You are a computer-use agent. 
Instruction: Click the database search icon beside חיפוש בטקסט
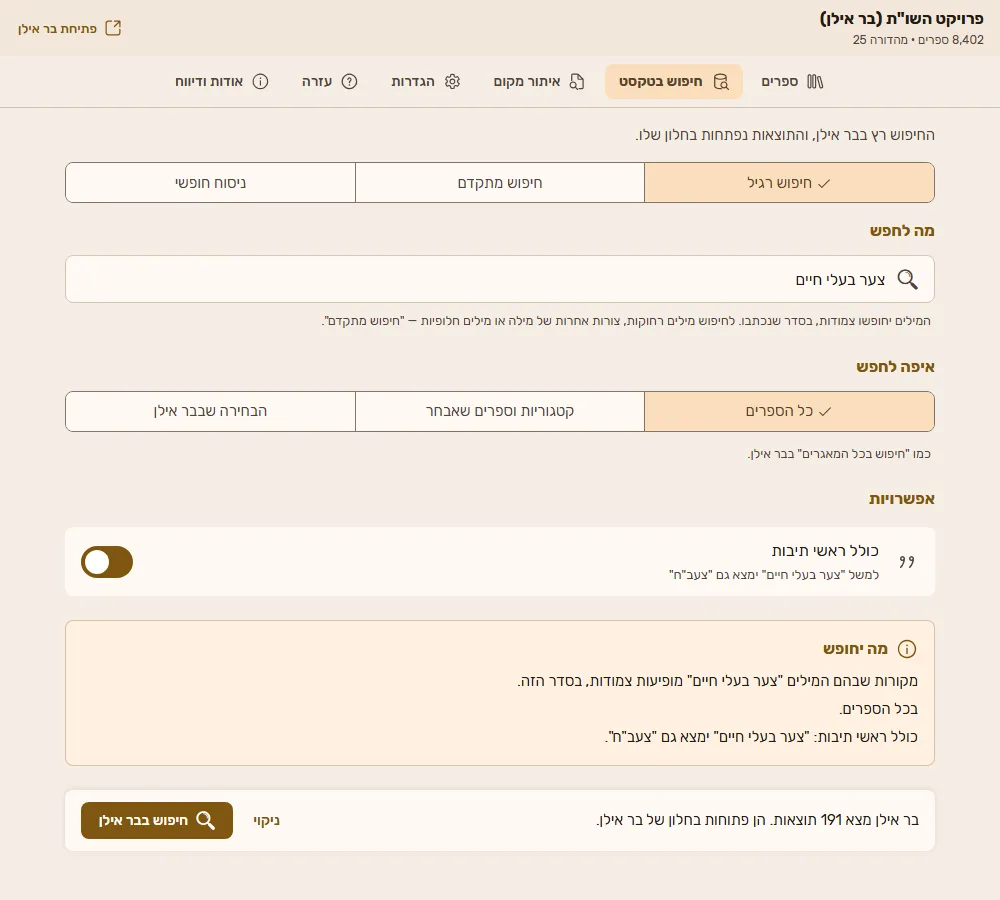(x=721, y=82)
